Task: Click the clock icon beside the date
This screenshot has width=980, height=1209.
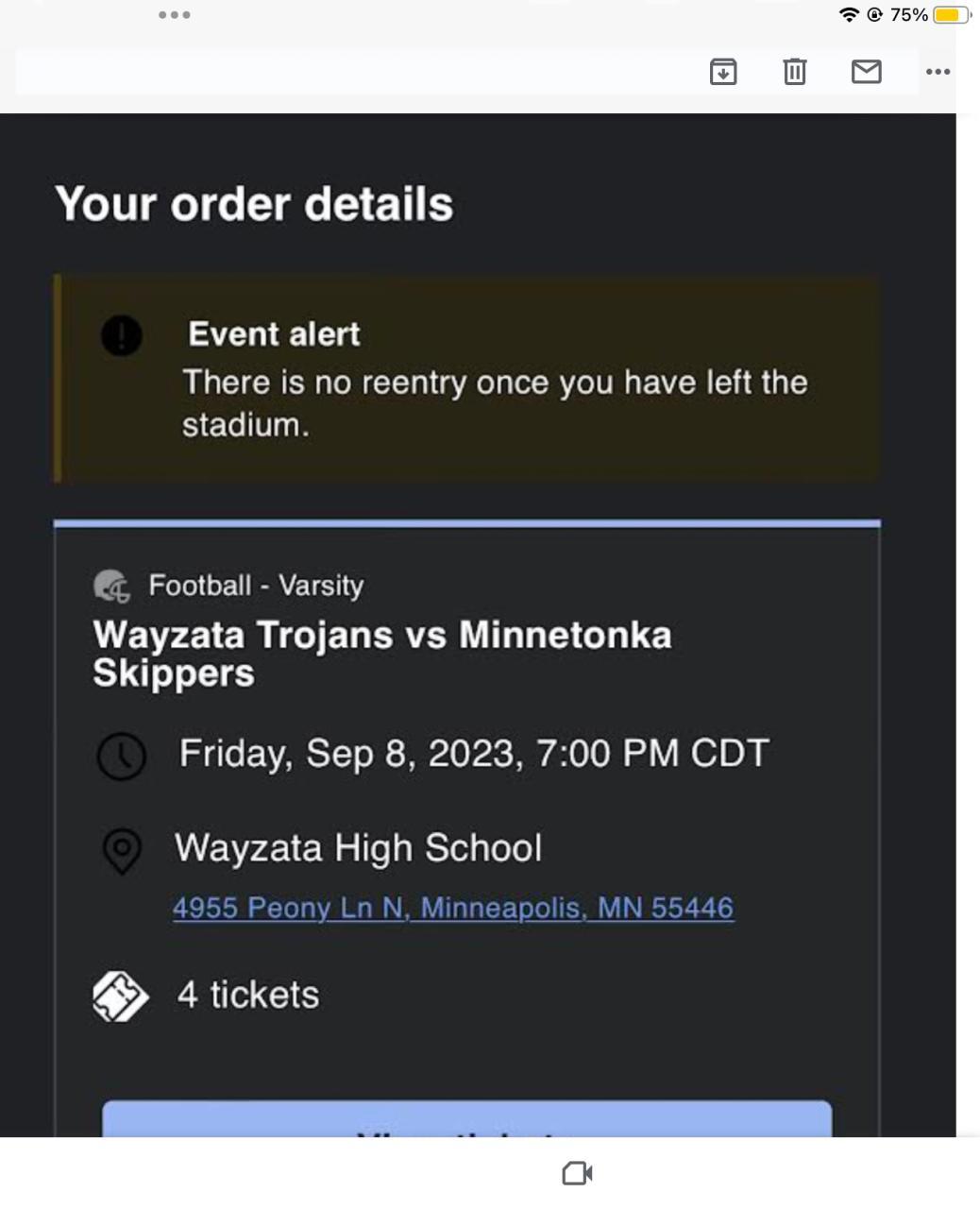Action: pos(122,756)
